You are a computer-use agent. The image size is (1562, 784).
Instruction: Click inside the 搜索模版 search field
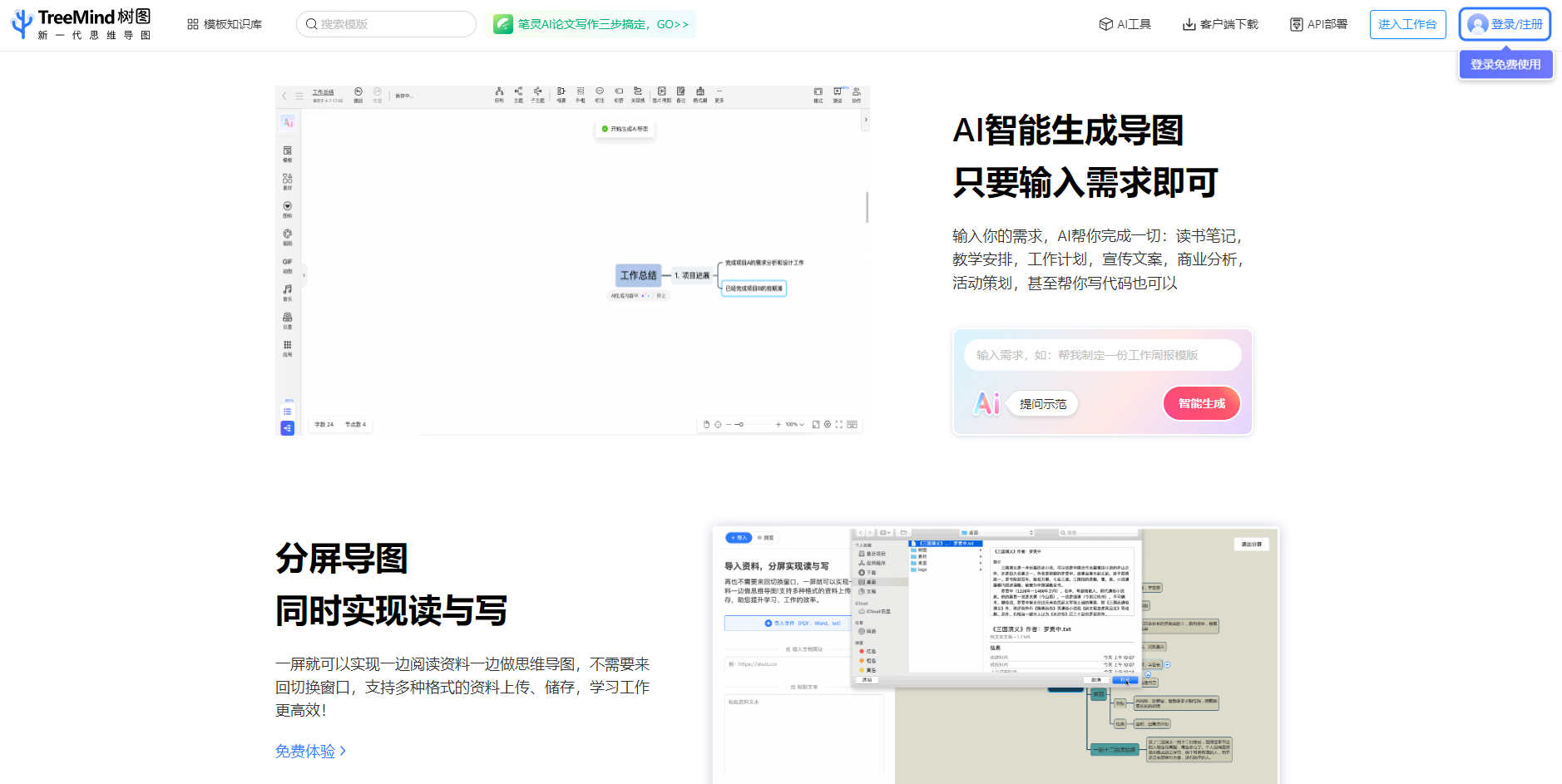[386, 24]
